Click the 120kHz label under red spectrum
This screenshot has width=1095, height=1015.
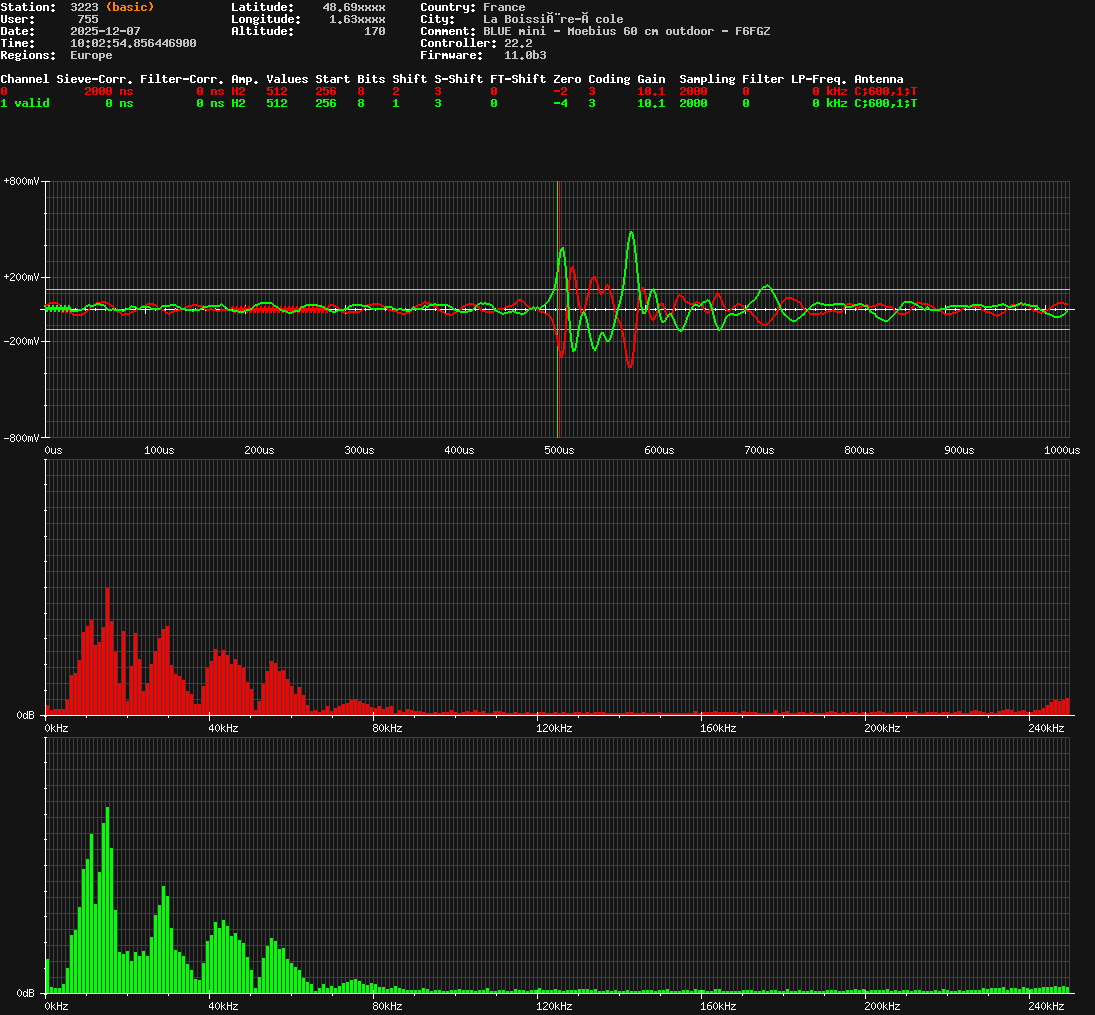click(x=553, y=728)
